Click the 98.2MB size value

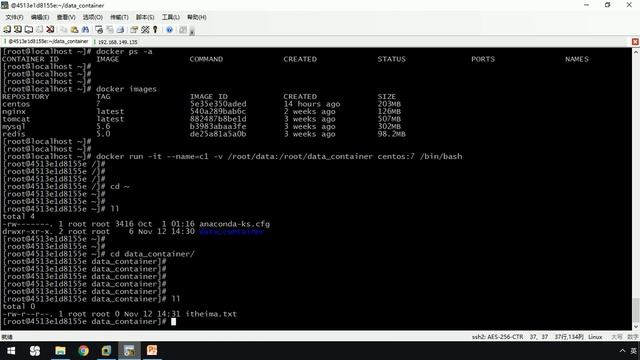pos(391,134)
